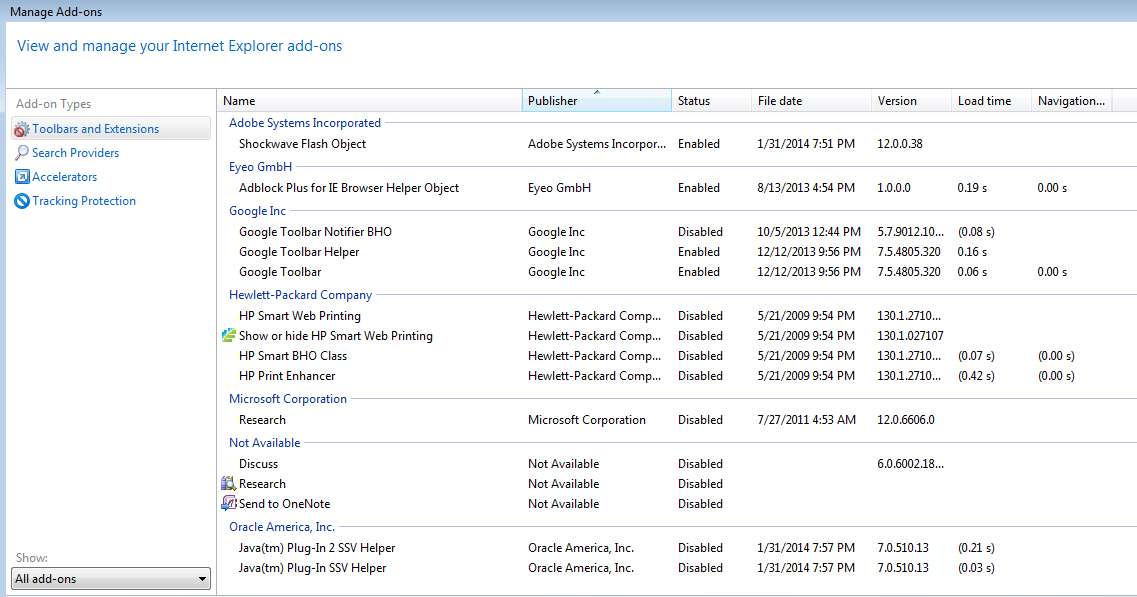Click the Search Providers magnifier icon

coord(22,153)
